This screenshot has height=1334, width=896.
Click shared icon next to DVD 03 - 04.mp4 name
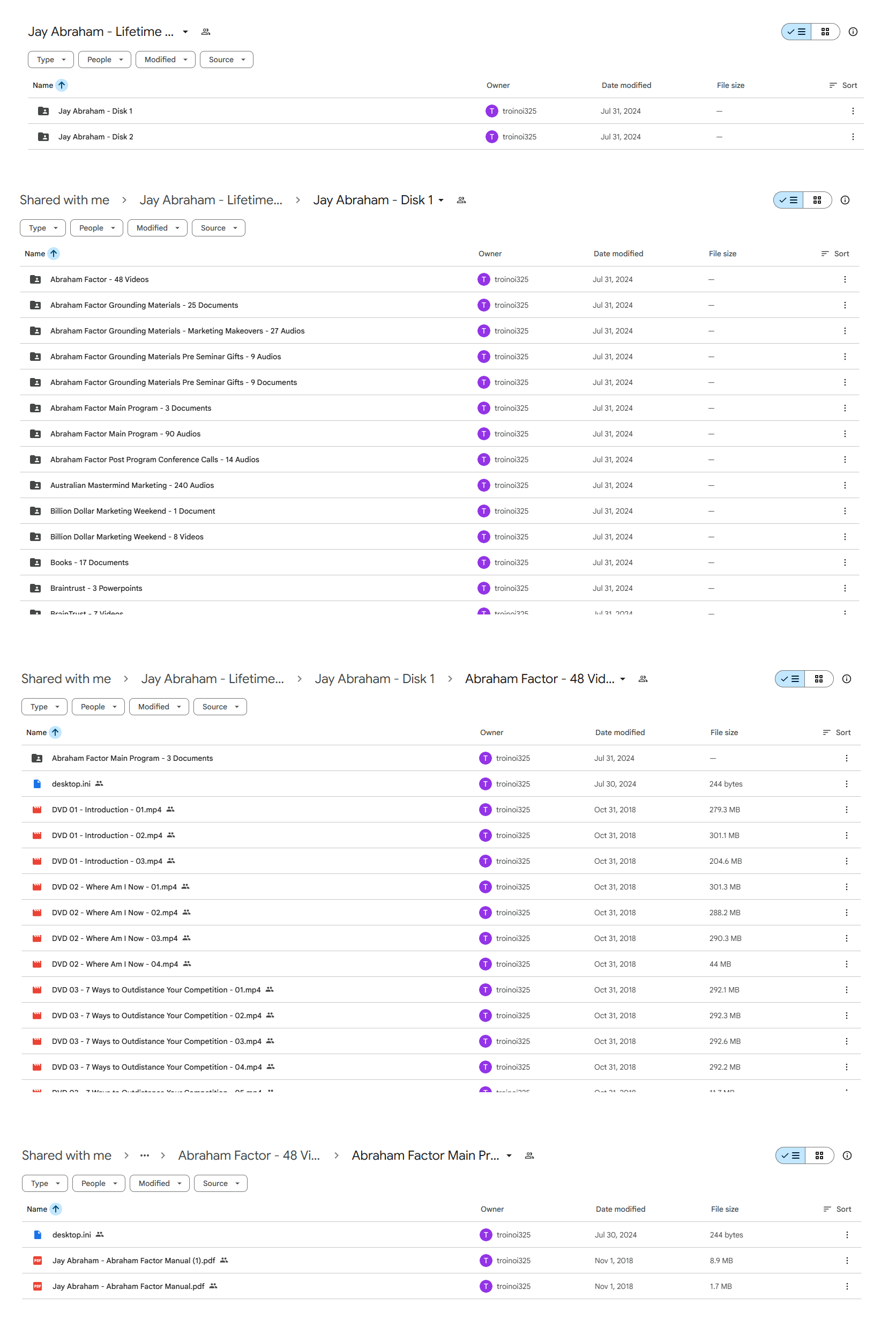(271, 1067)
